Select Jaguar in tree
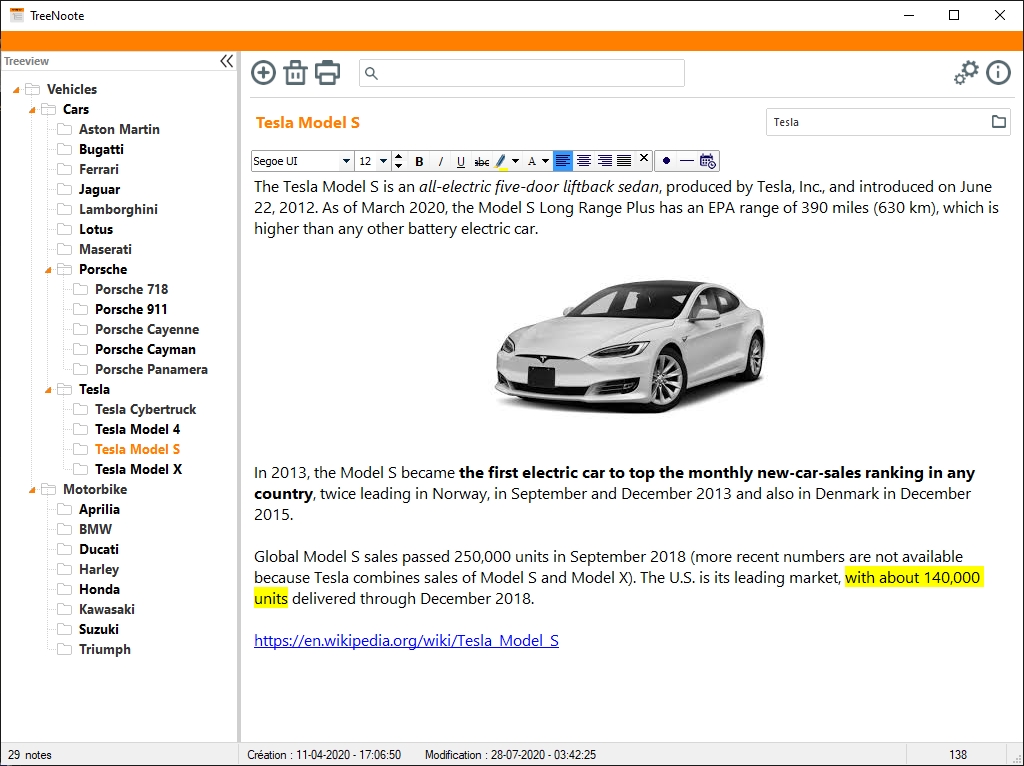Screen dimensions: 1024x766 [x=99, y=189]
